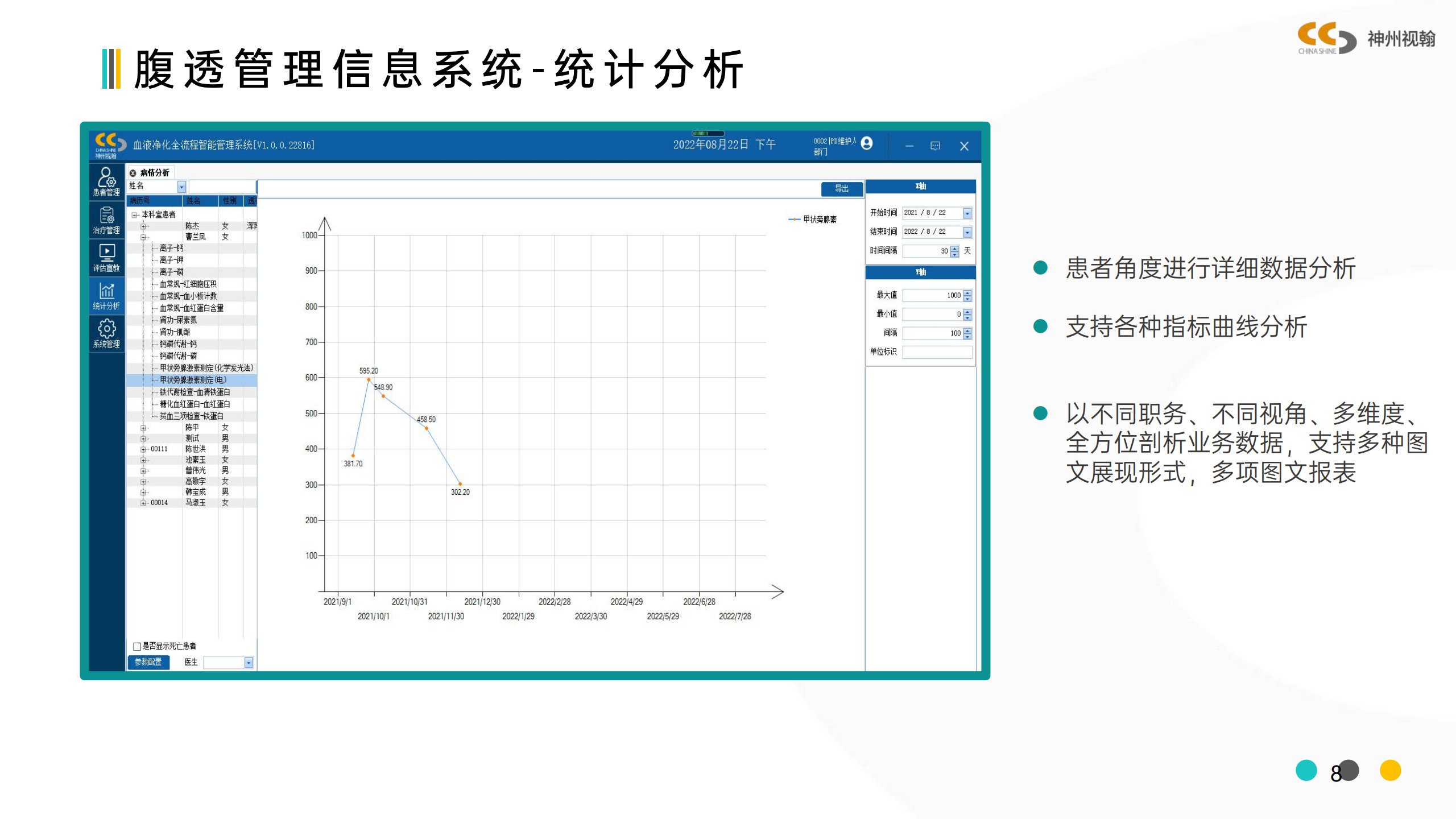Open the 医生 dropdown
Screen dimensions: 1456x819
(x=249, y=663)
